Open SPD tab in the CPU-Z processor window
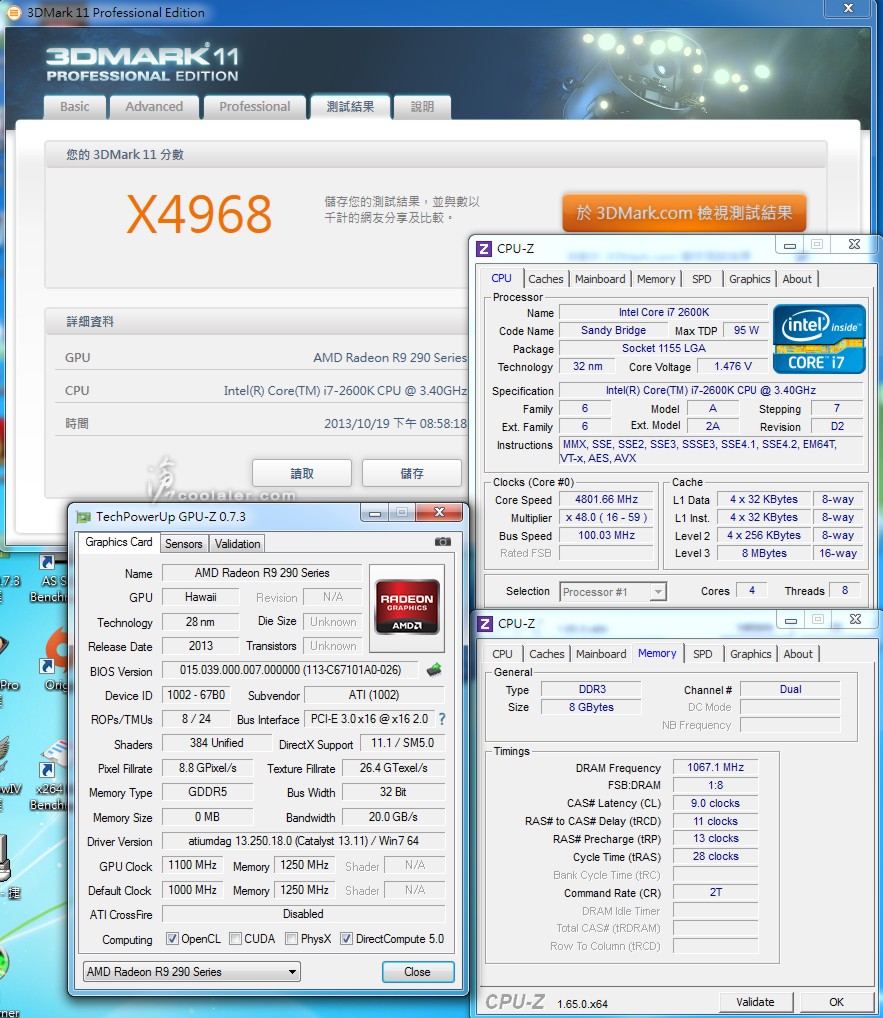The image size is (883, 1018). coord(702,279)
